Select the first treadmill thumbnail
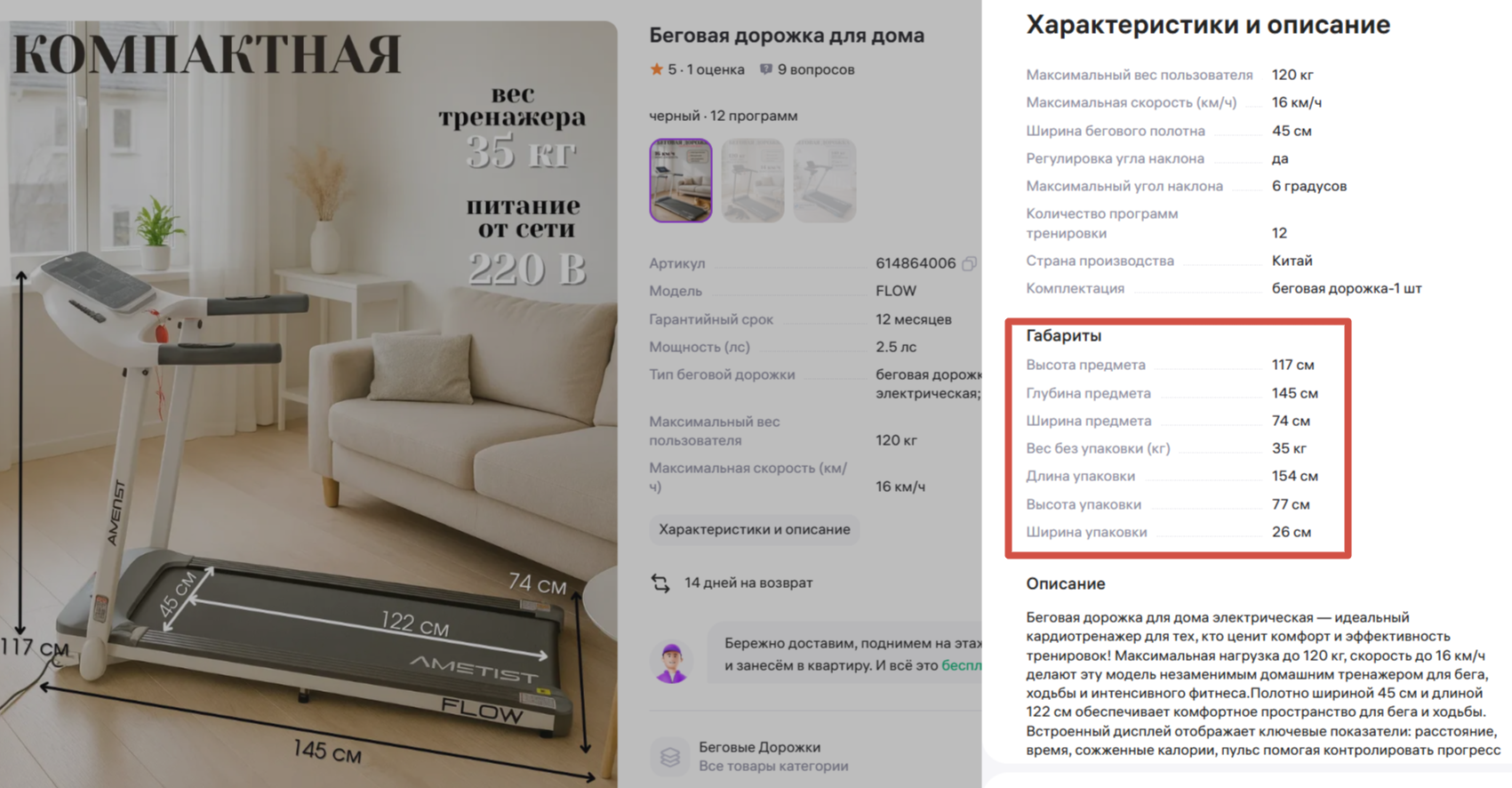 point(681,181)
